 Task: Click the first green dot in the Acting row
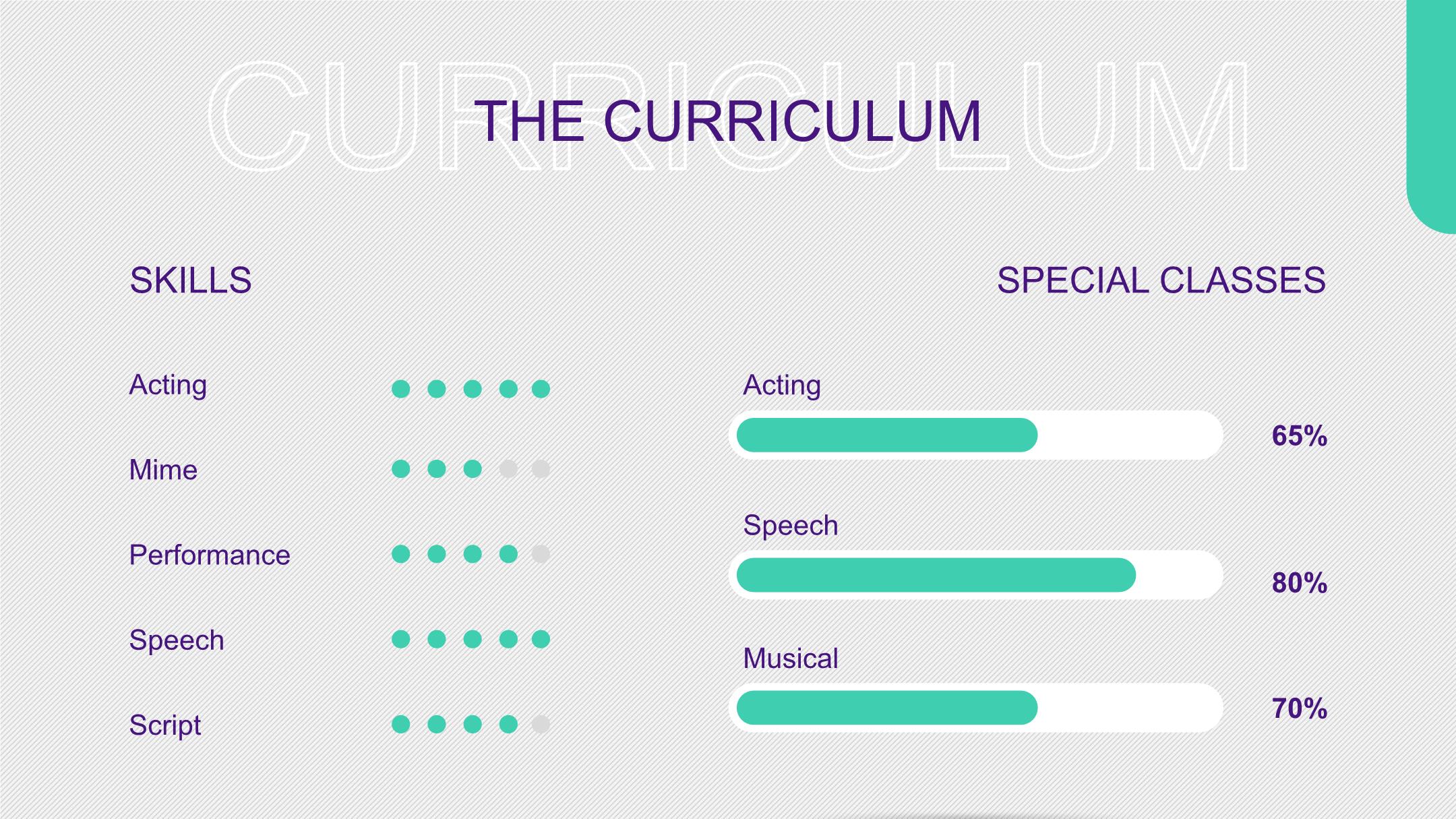click(x=401, y=389)
